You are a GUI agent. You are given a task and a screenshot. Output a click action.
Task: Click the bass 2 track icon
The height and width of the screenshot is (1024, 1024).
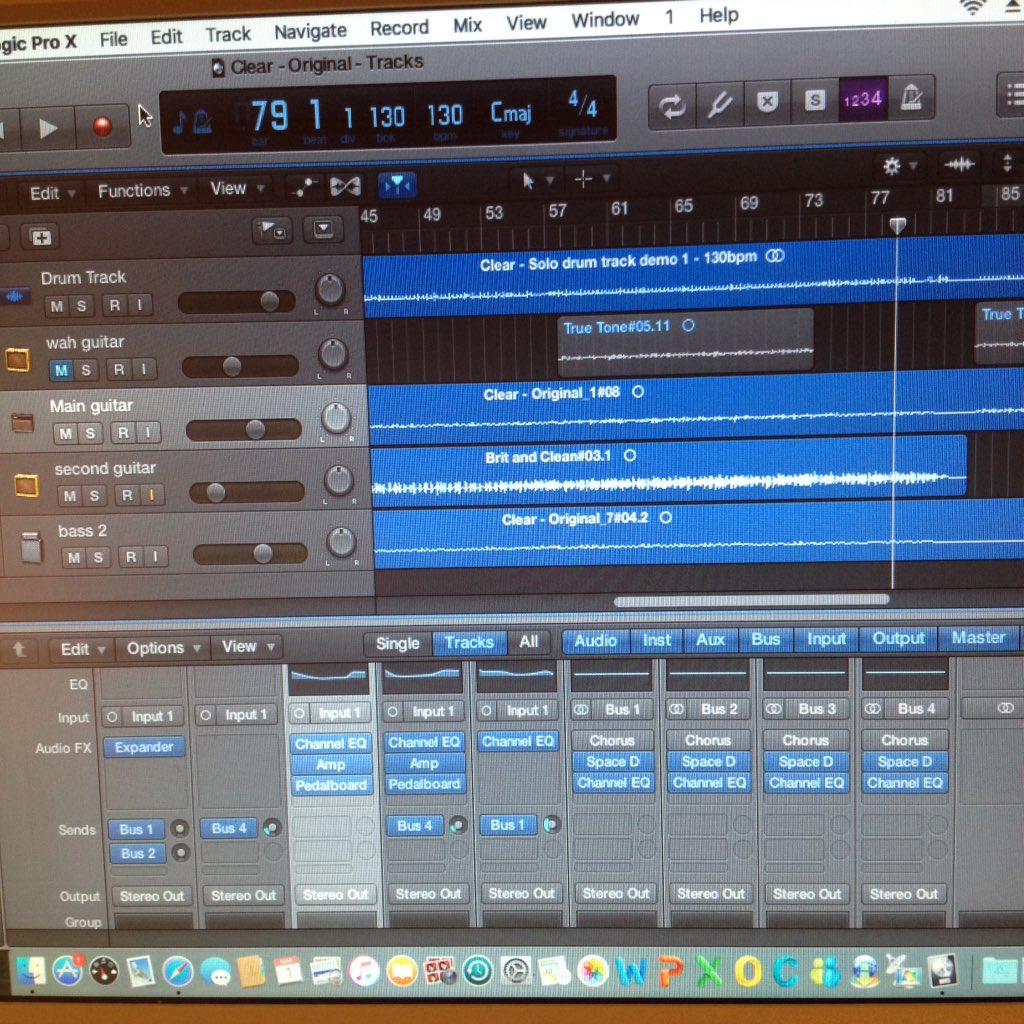(30, 547)
